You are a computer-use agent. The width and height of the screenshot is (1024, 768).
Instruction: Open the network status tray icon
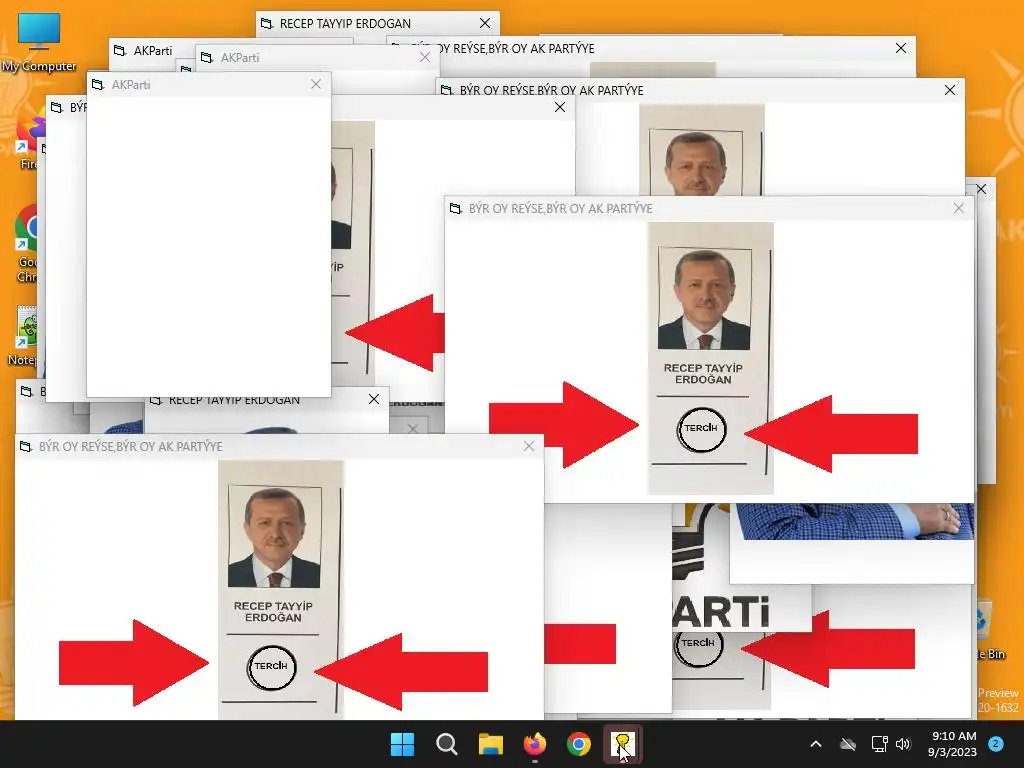[x=879, y=744]
